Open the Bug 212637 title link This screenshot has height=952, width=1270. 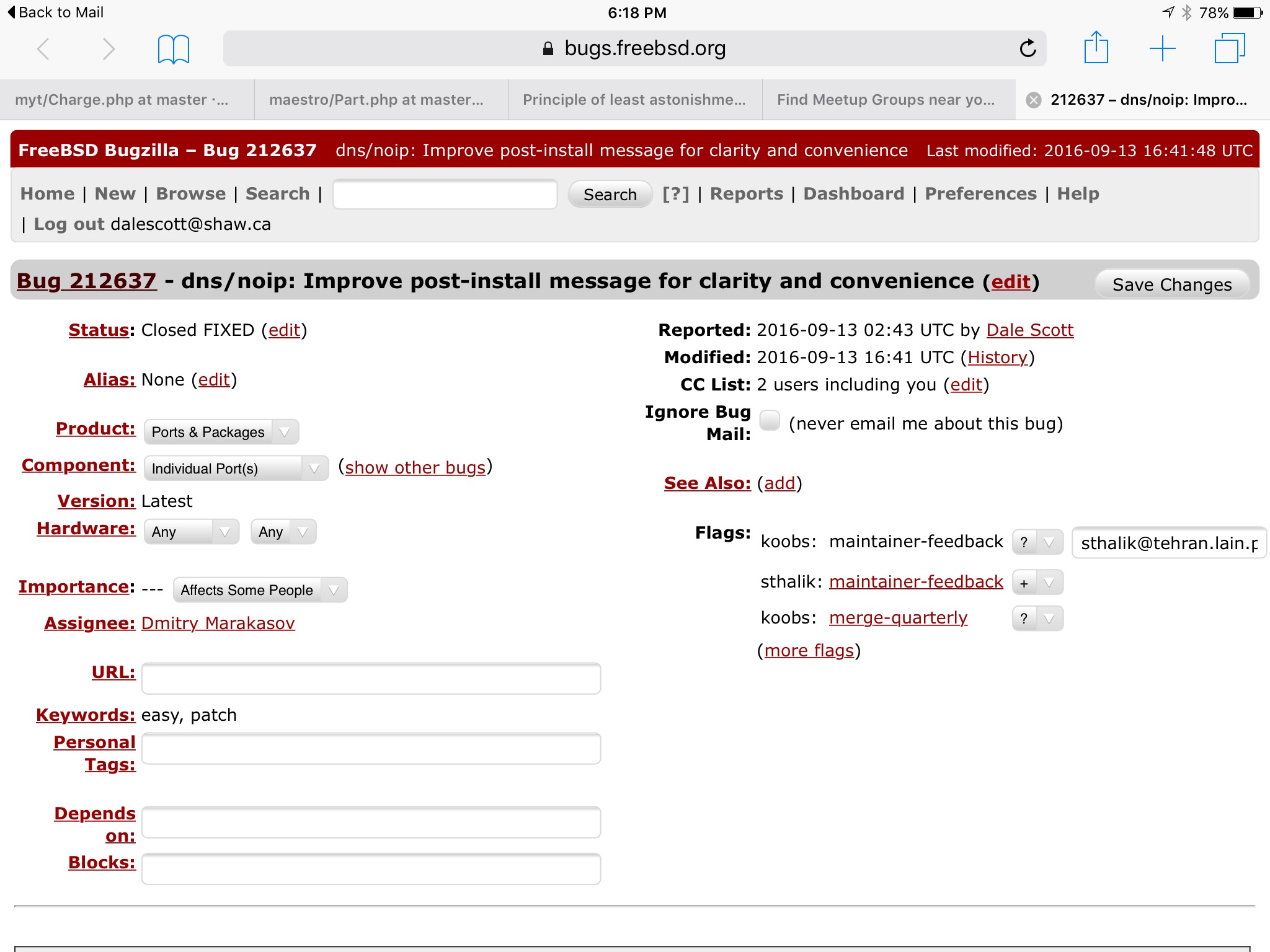tap(86, 281)
